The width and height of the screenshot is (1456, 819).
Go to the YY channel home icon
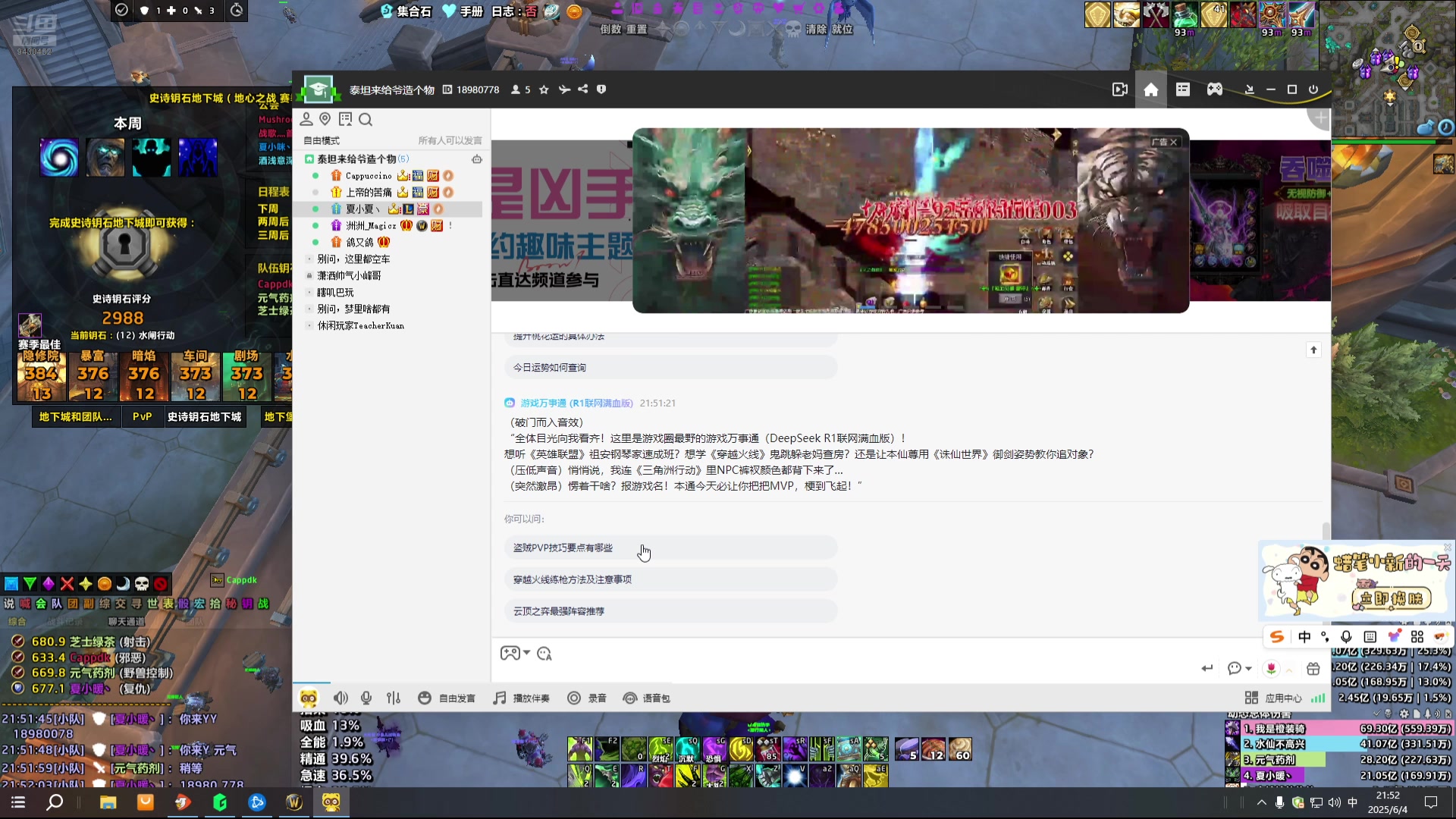(1150, 89)
